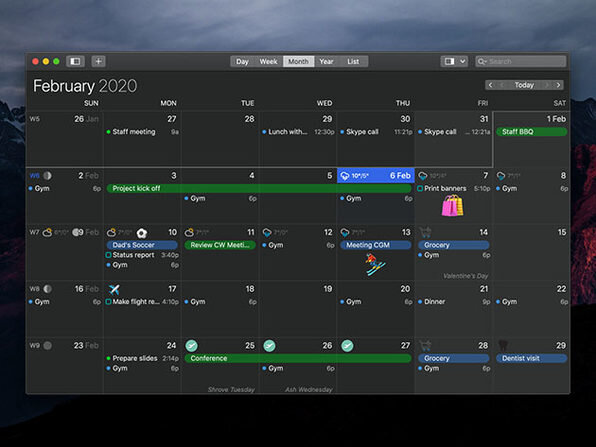The height and width of the screenshot is (447, 596).
Task: Go to next month with right arrow
Action: [x=558, y=85]
